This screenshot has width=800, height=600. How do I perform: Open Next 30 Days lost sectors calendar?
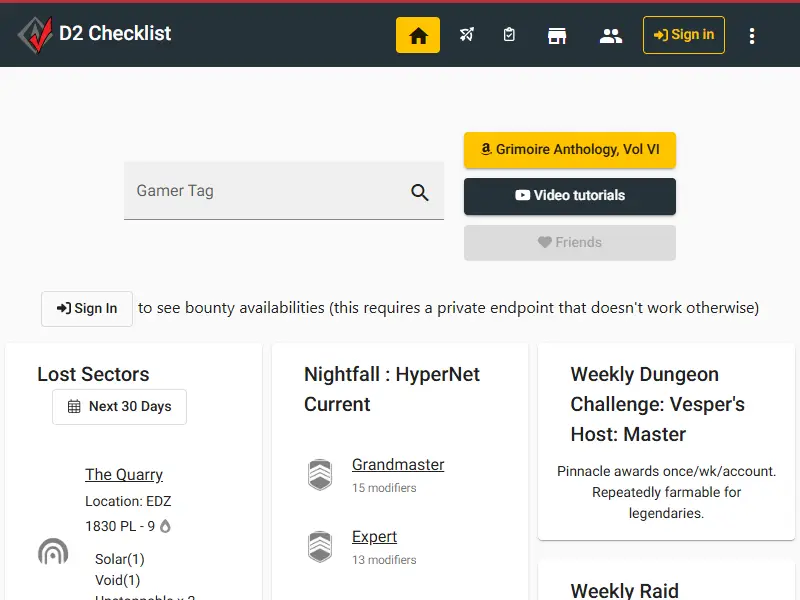tap(119, 407)
